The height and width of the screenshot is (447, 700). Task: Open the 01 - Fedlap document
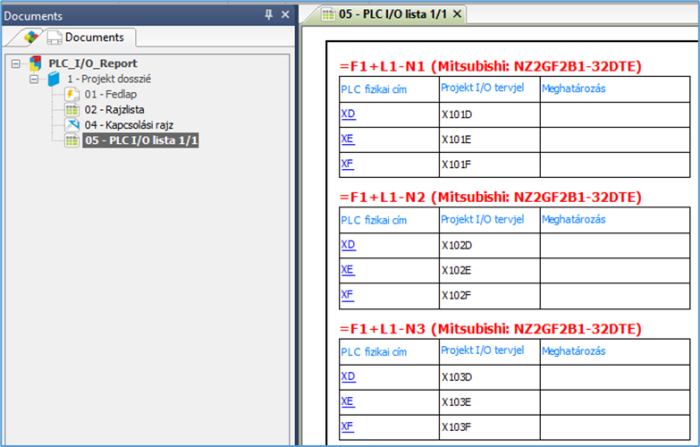point(110,94)
